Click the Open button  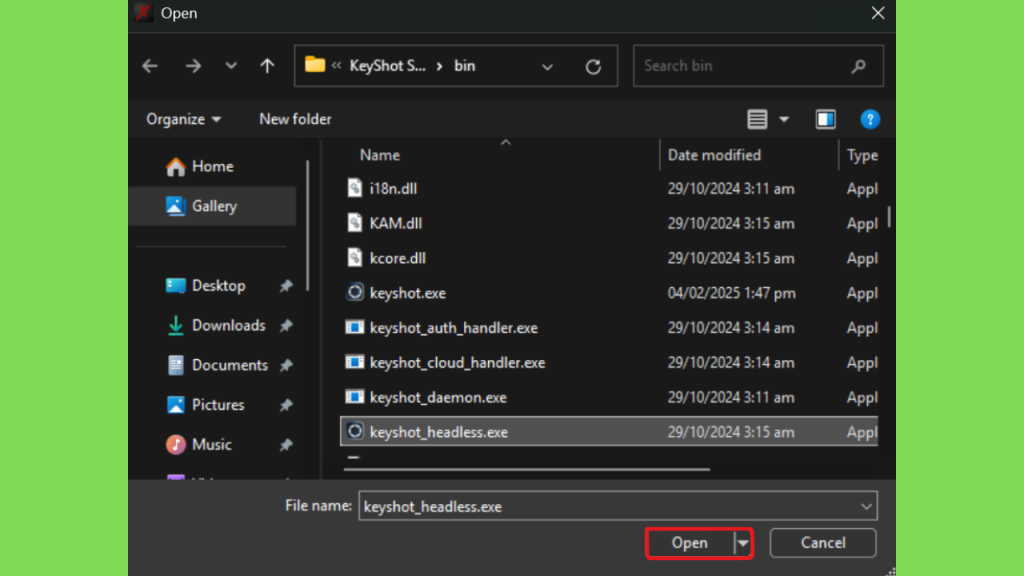tap(690, 543)
